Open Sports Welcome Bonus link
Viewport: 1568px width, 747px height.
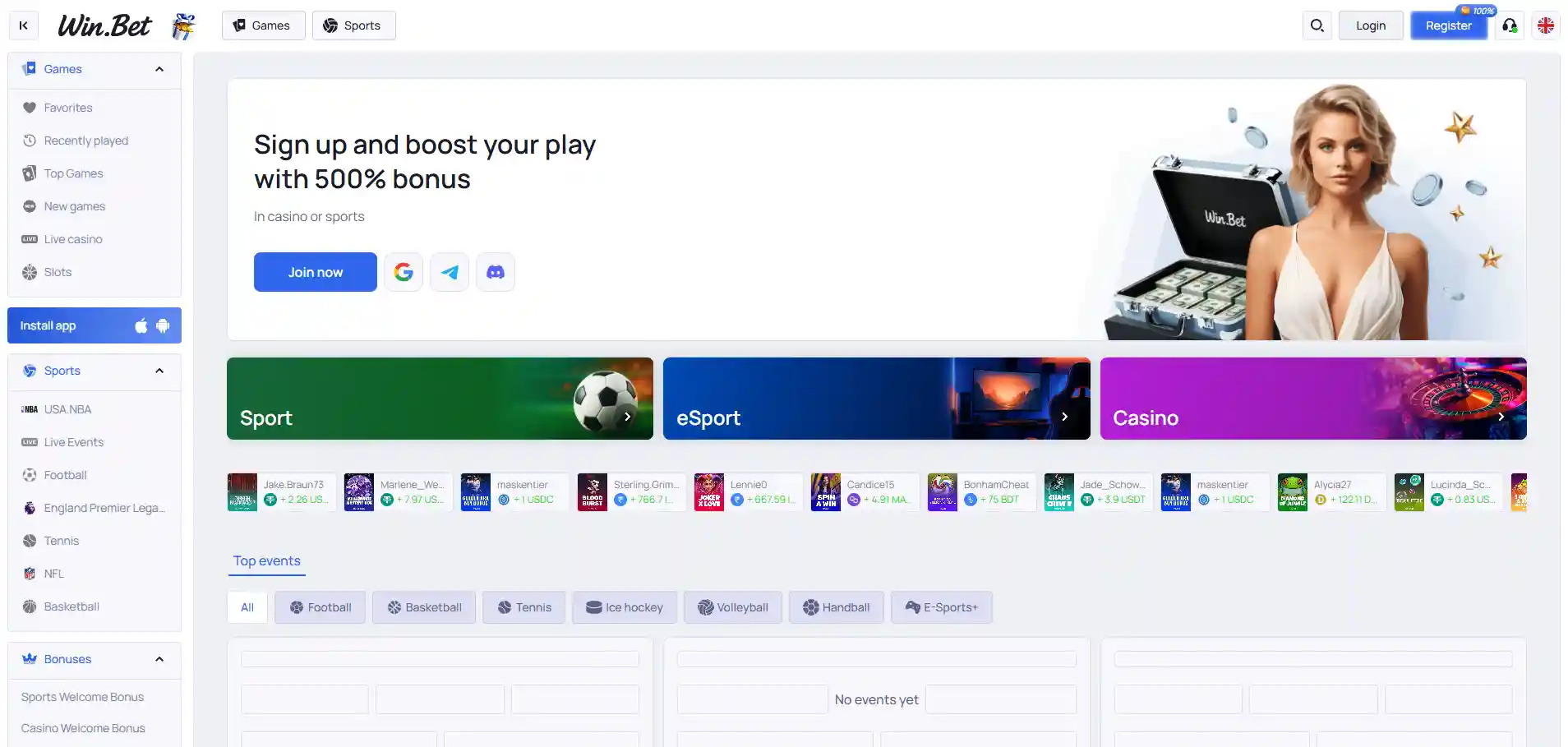(82, 697)
